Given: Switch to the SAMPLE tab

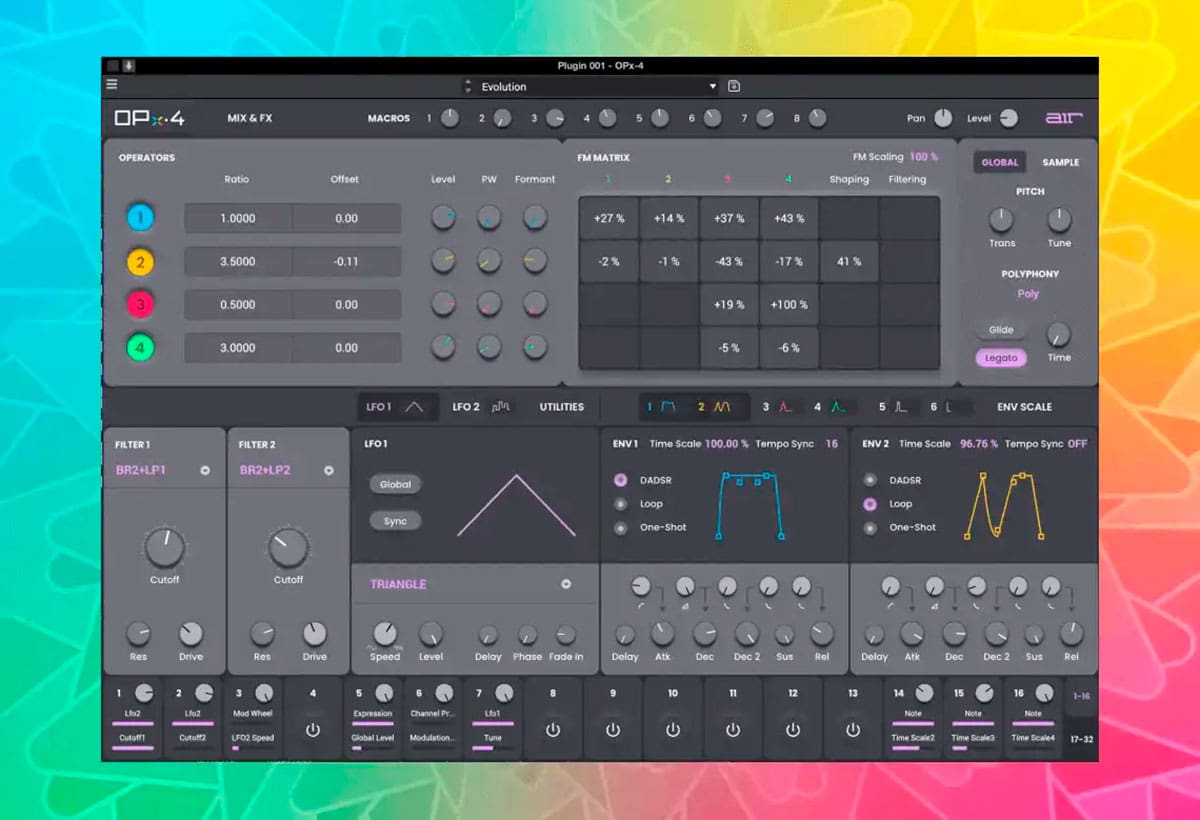Looking at the screenshot, I should point(1061,162).
